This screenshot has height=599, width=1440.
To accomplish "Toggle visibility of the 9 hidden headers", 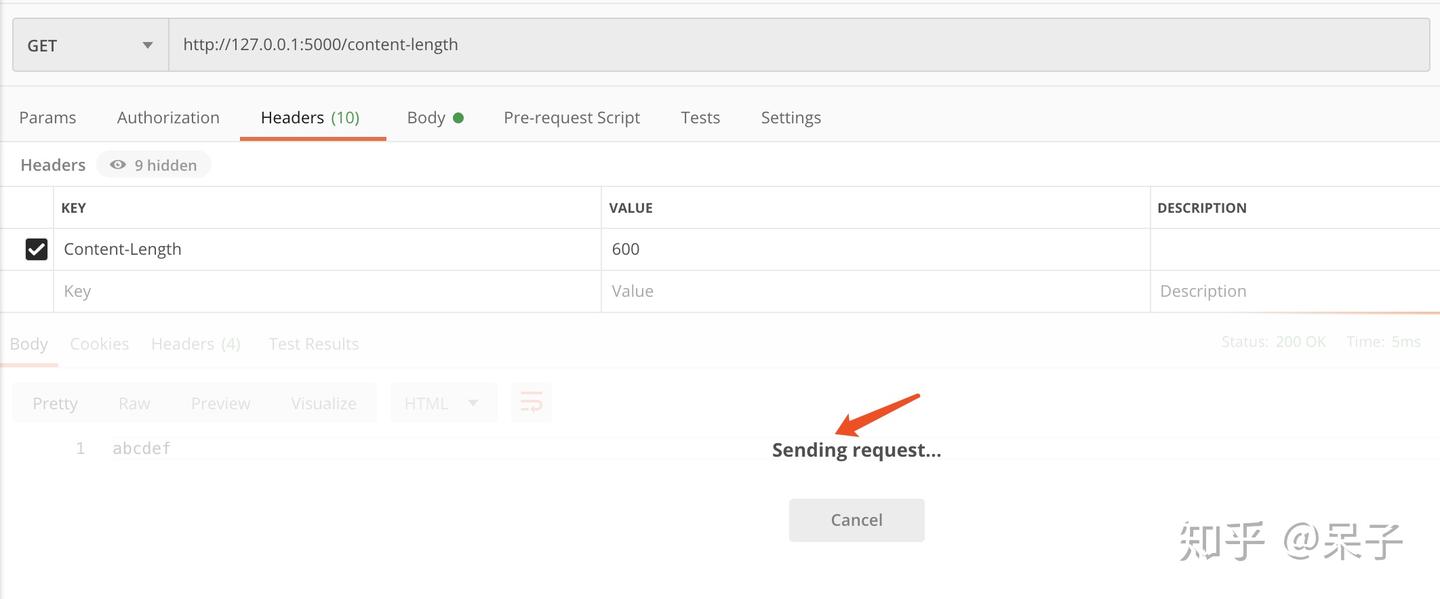I will click(x=153, y=164).
